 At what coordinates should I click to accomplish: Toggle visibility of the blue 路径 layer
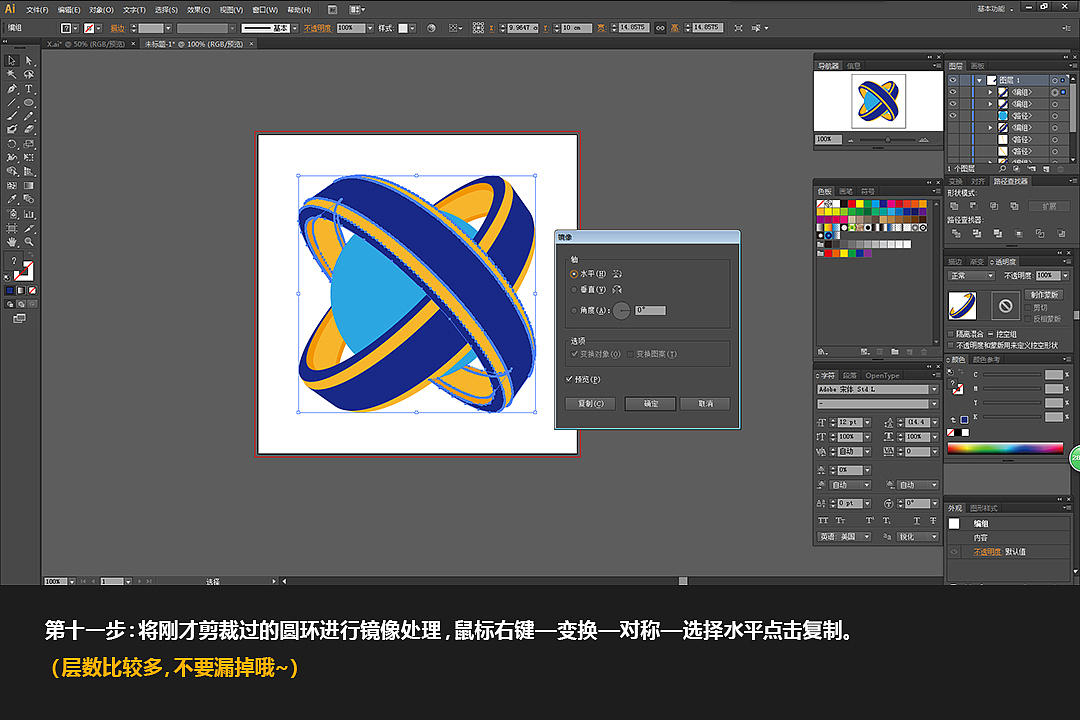pyautogui.click(x=953, y=116)
